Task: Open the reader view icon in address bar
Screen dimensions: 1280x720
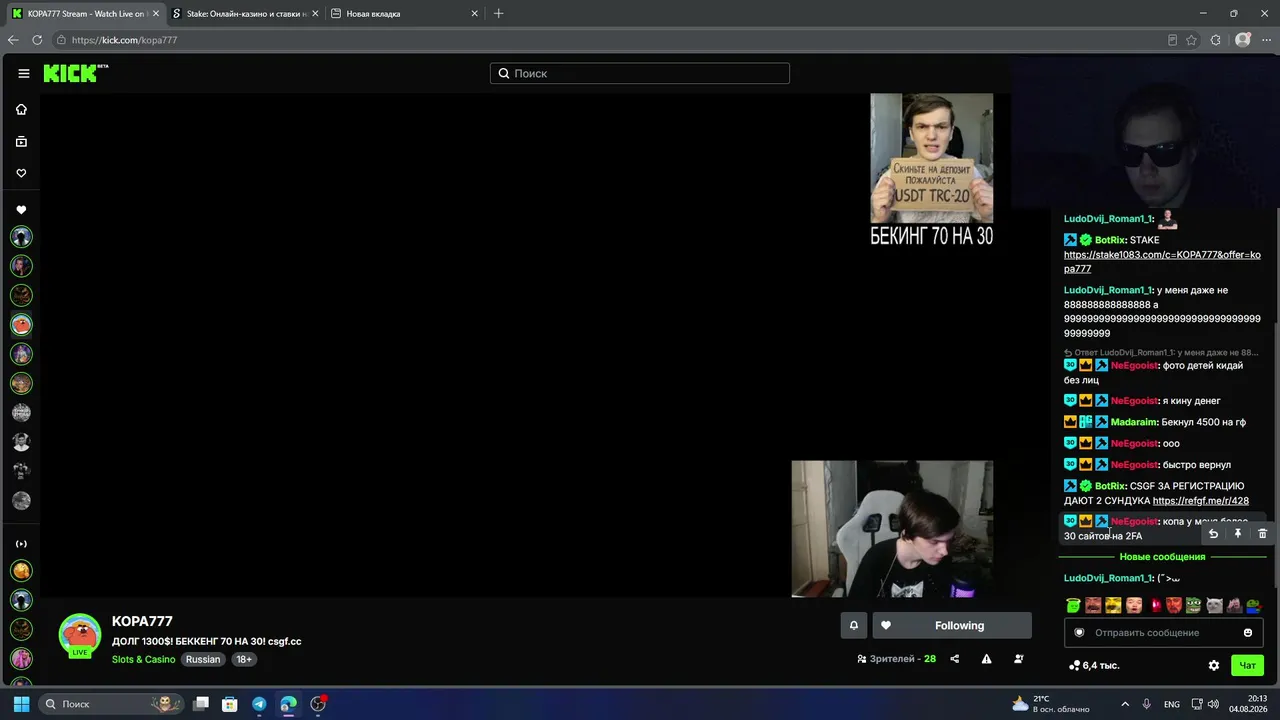Action: point(1173,40)
